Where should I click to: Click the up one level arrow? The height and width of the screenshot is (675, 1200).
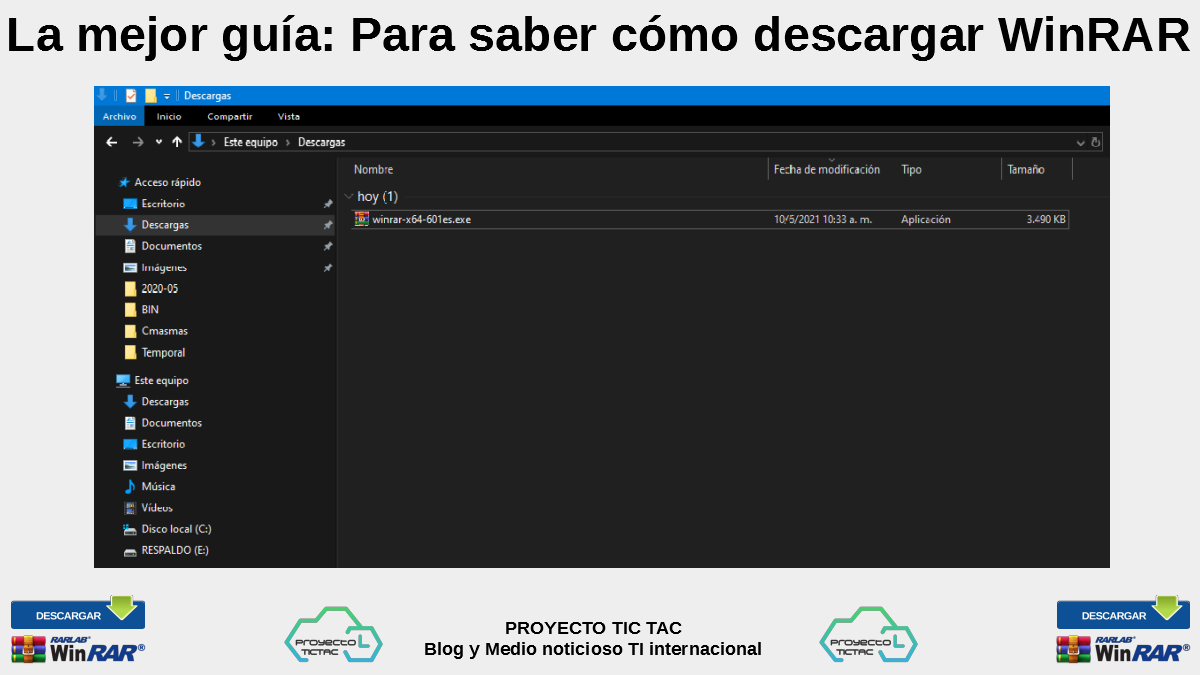[177, 142]
